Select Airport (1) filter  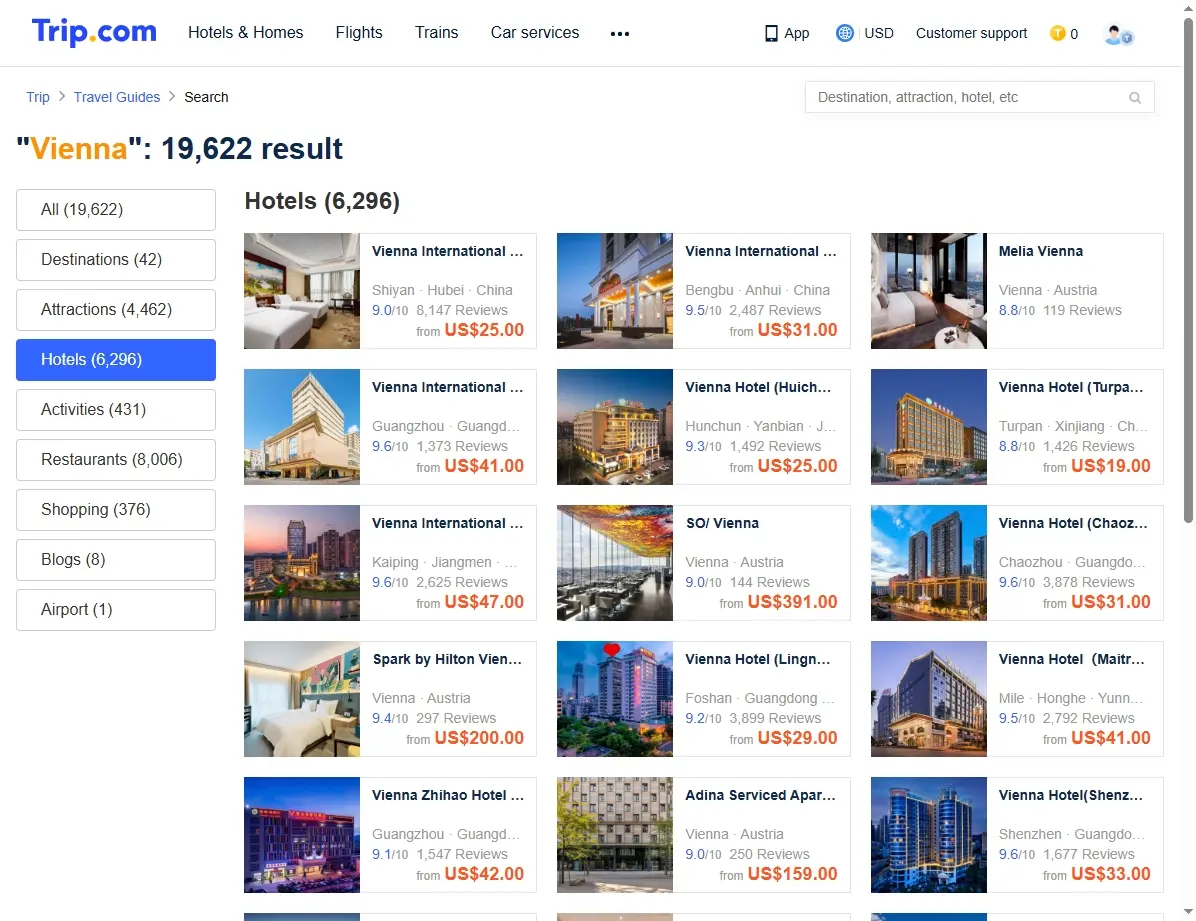pos(116,610)
